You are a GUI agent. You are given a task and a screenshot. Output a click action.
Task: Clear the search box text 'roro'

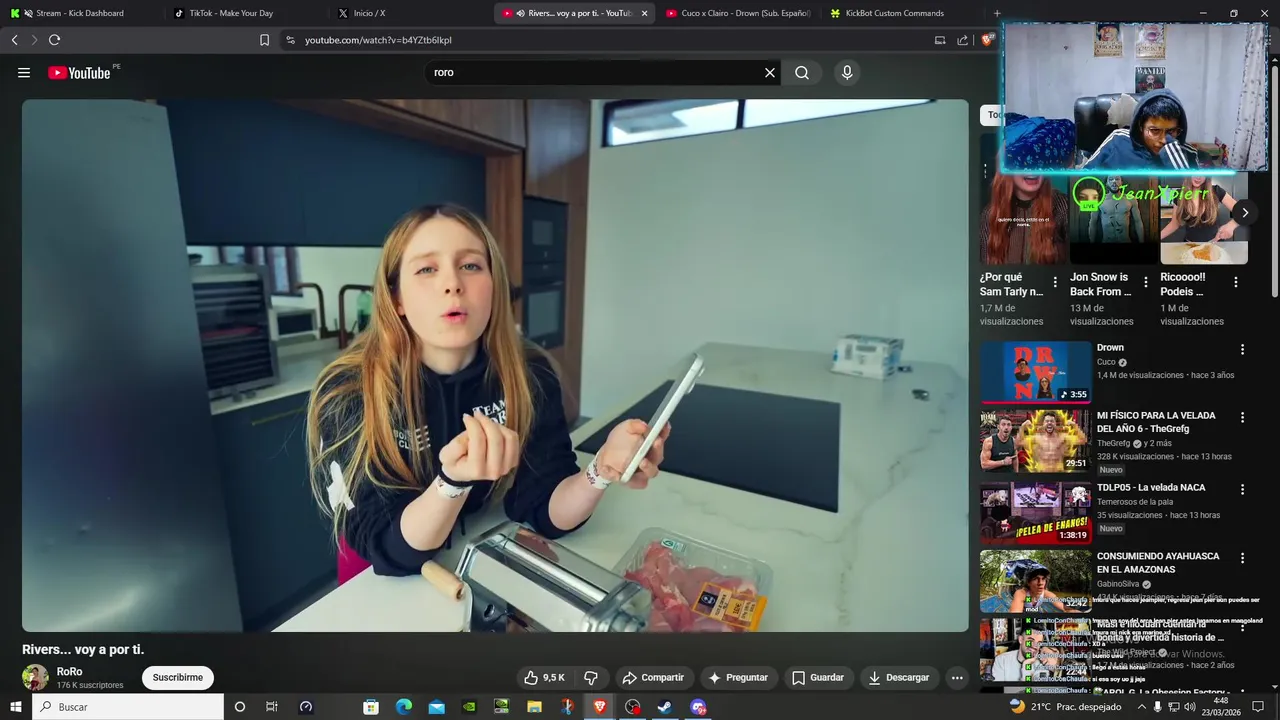(x=770, y=73)
